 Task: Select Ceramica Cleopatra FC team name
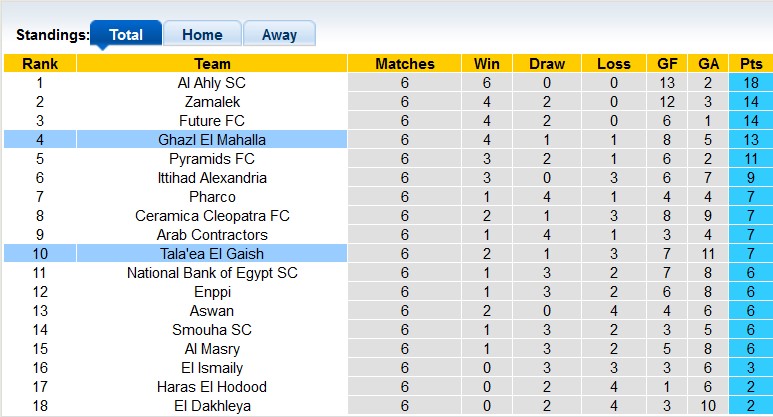[212, 216]
